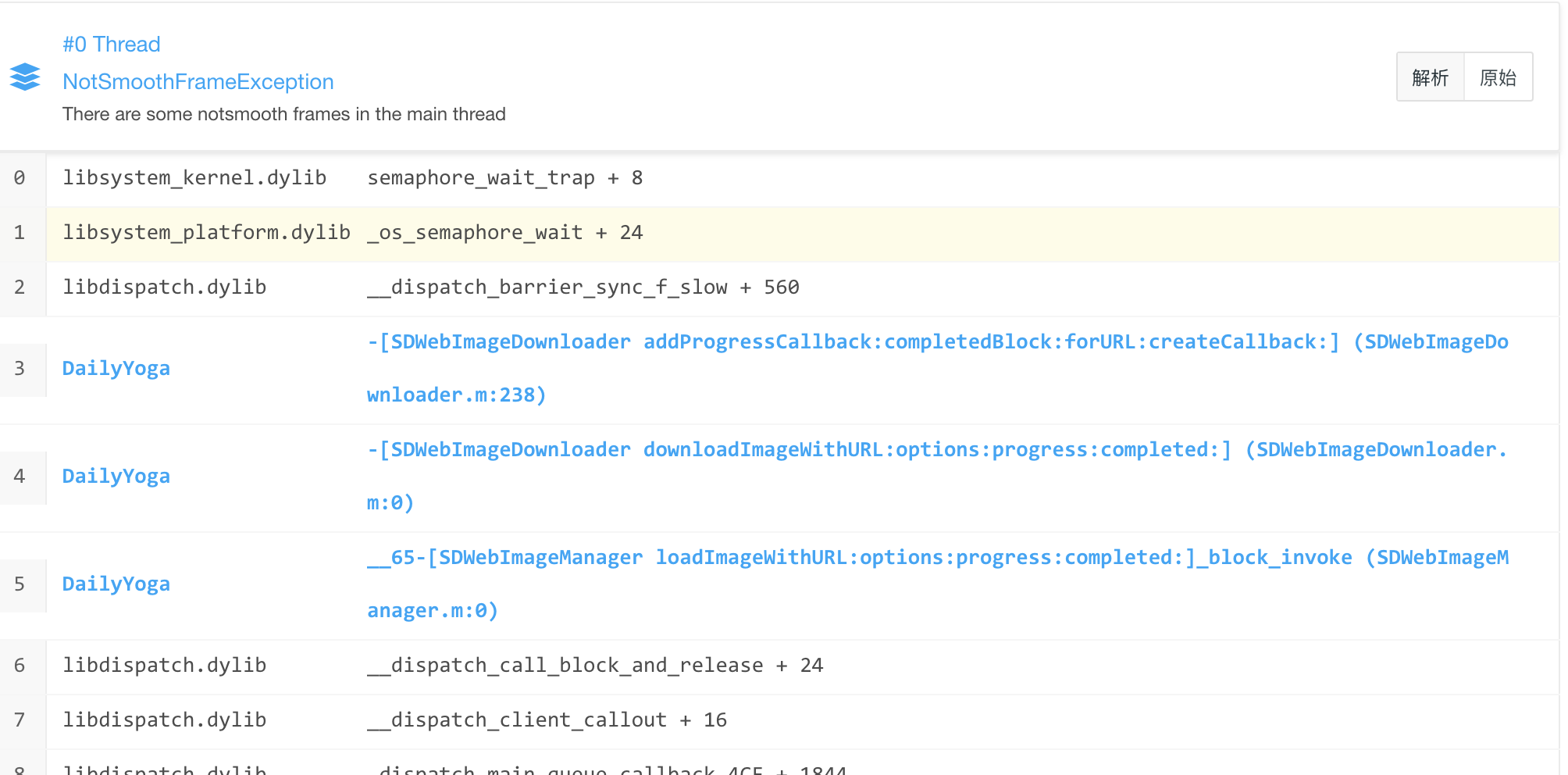This screenshot has width=1568, height=775.
Task: Click the stacked layers thread icon
Action: [25, 77]
